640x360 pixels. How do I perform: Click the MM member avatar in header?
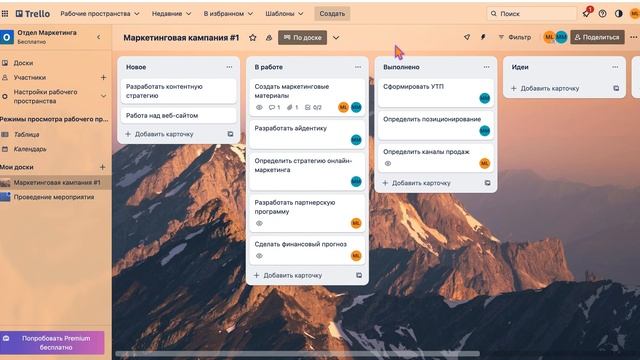[x=562, y=37]
